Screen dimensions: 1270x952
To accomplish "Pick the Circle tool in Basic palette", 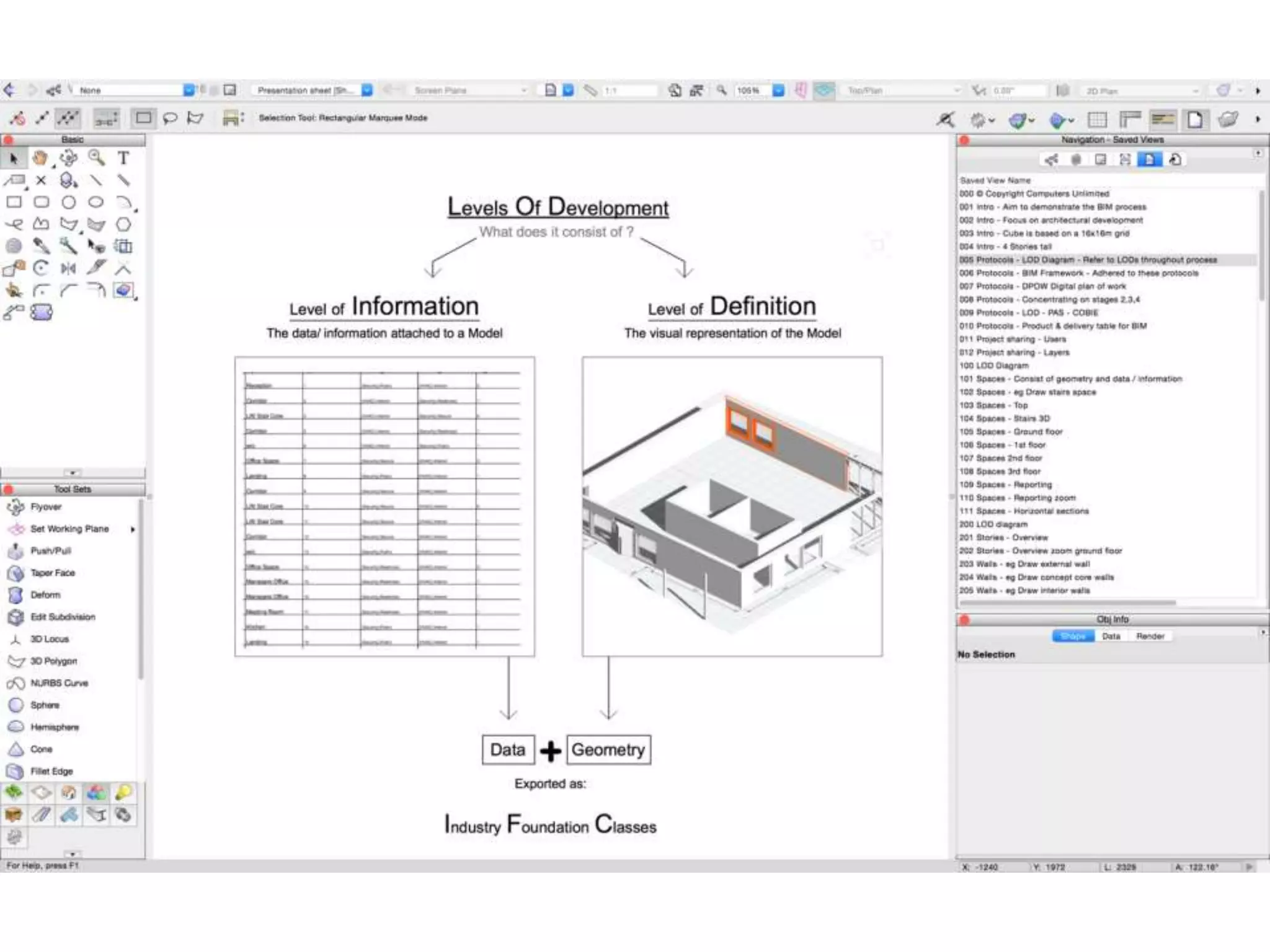I will click(68, 202).
